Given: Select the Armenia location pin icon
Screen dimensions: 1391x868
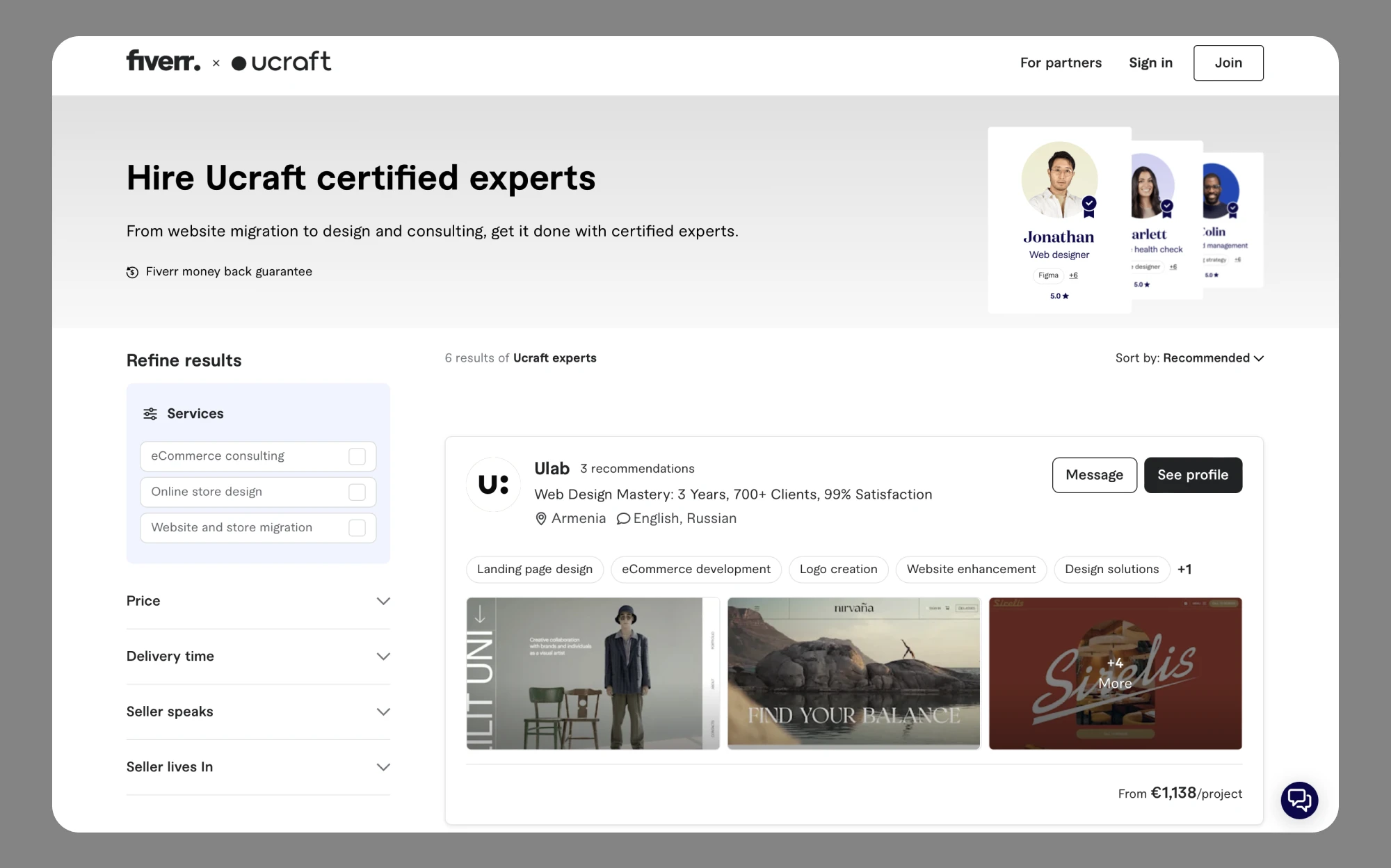Looking at the screenshot, I should 541,519.
